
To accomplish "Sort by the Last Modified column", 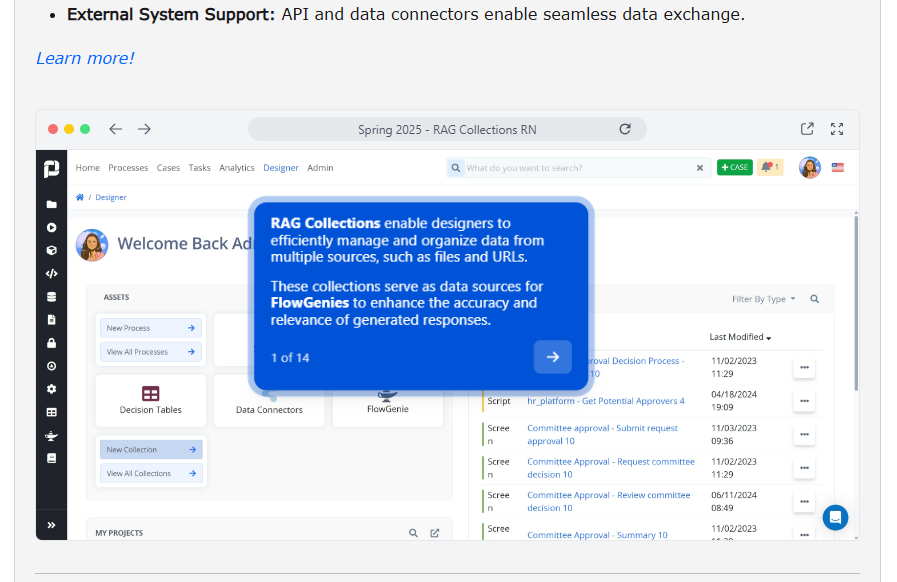I will point(740,336).
